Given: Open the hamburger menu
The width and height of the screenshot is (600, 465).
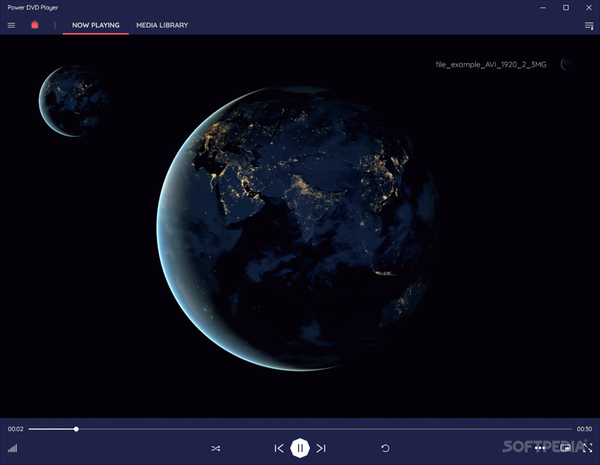Looking at the screenshot, I should (11, 25).
